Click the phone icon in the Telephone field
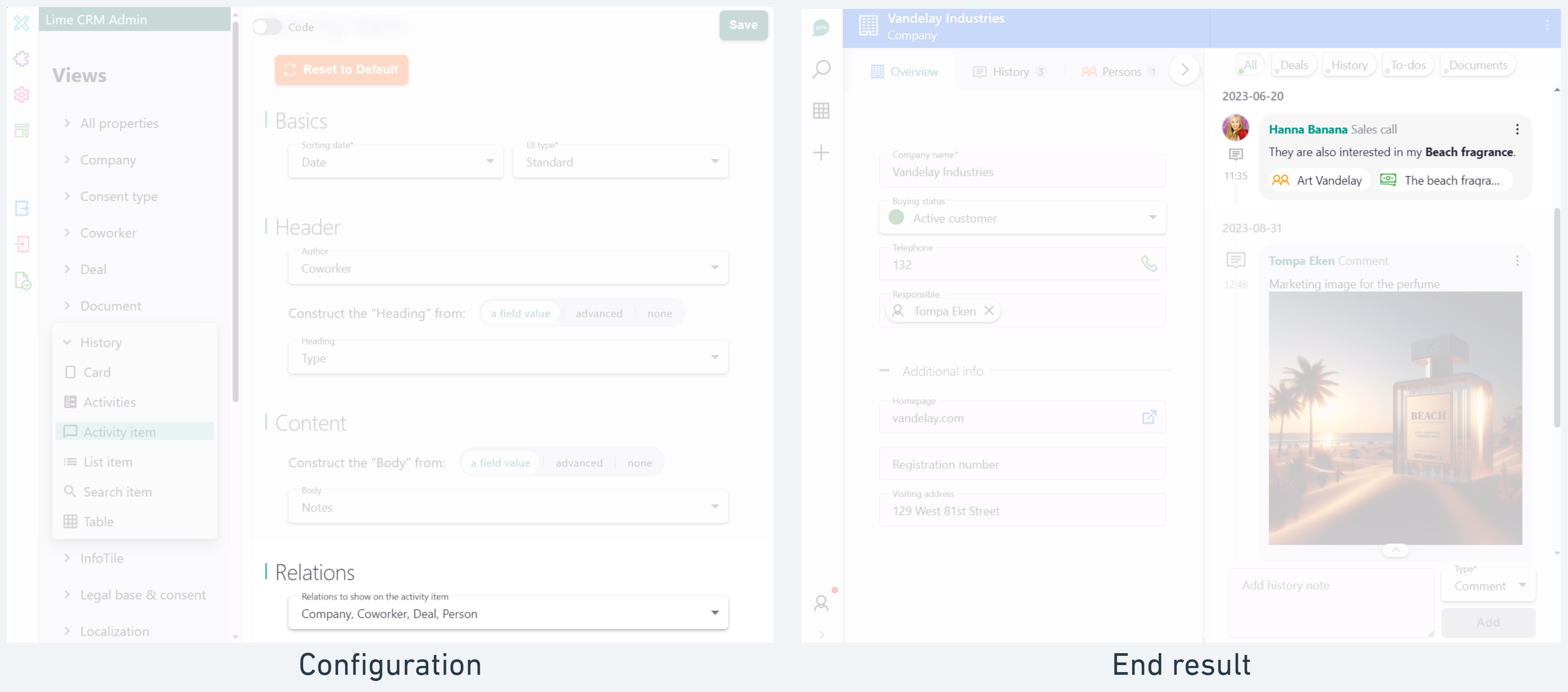 pyautogui.click(x=1149, y=263)
